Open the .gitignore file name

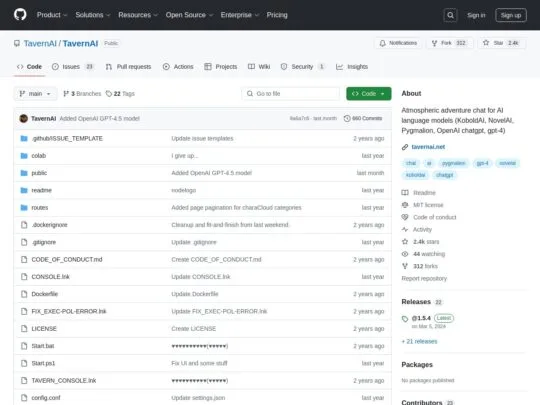click(44, 242)
